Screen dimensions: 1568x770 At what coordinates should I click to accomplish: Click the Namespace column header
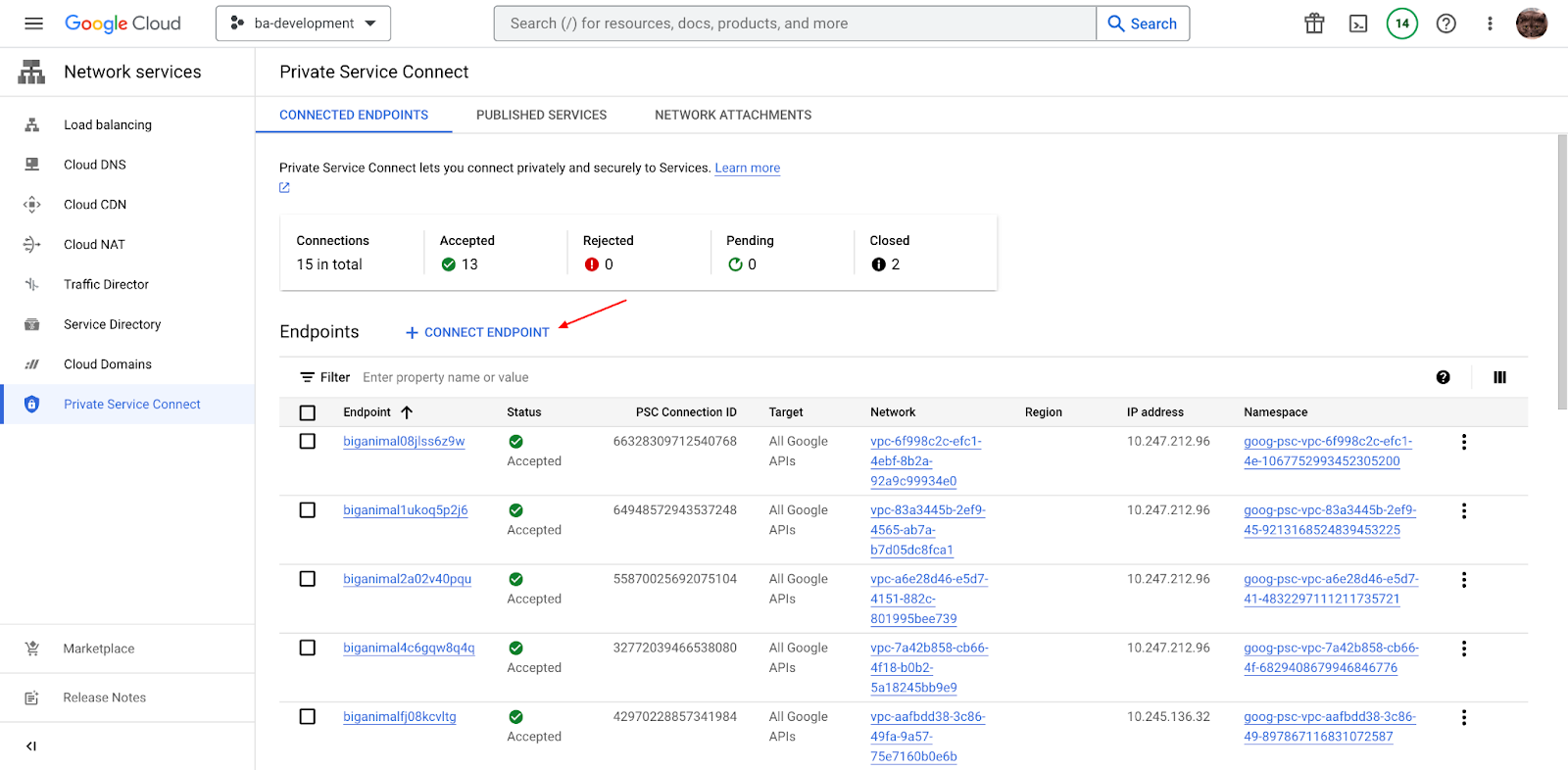click(x=1276, y=412)
